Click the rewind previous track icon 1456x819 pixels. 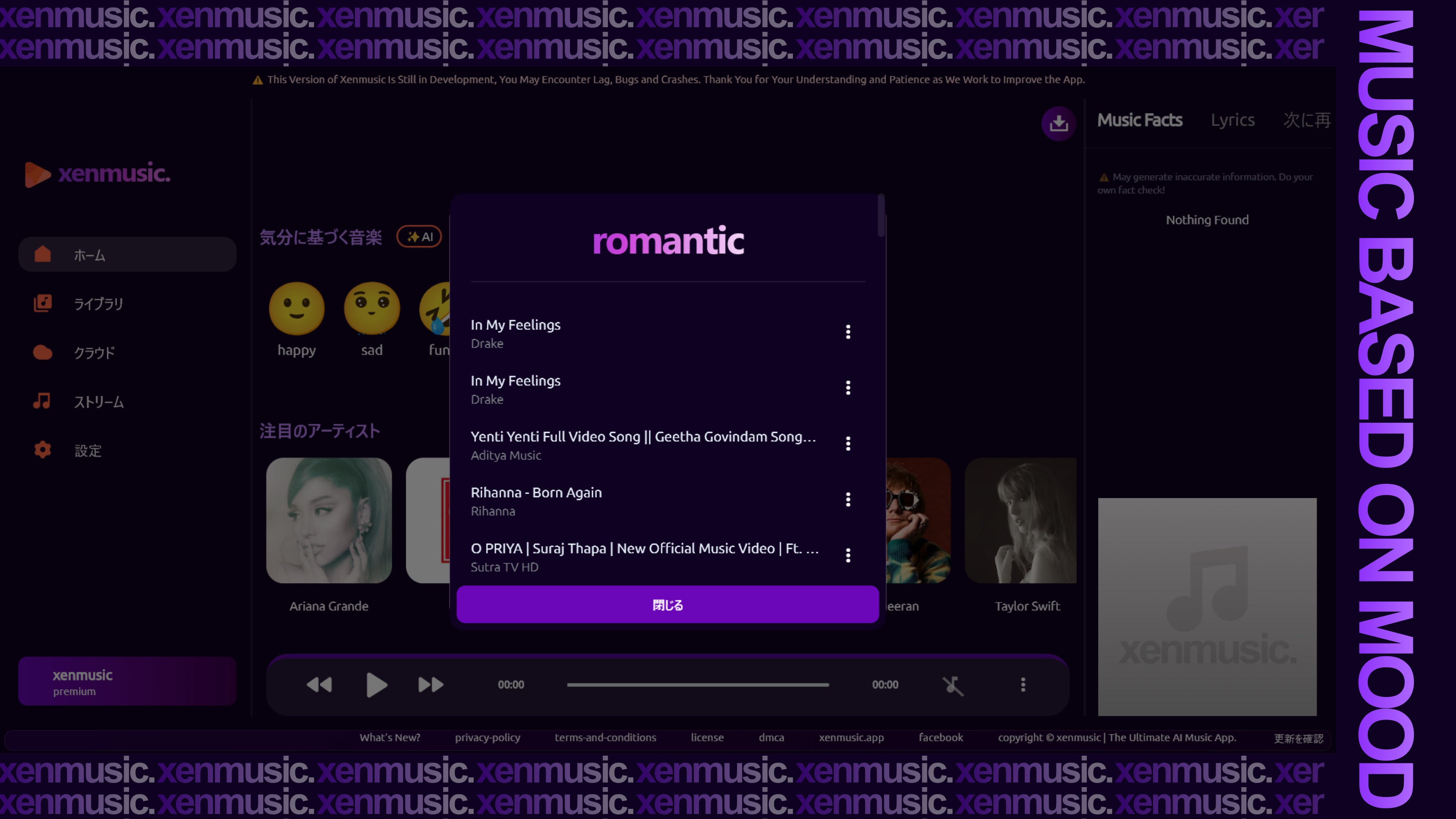tap(319, 684)
